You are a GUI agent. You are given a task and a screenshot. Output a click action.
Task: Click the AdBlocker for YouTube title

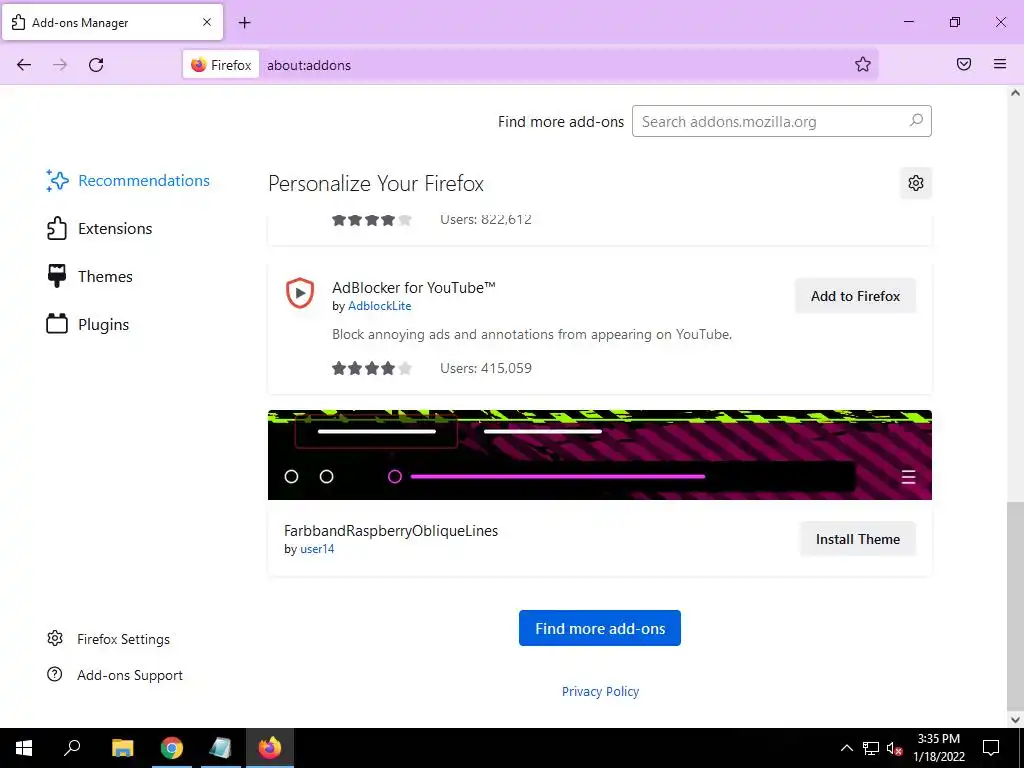[413, 287]
